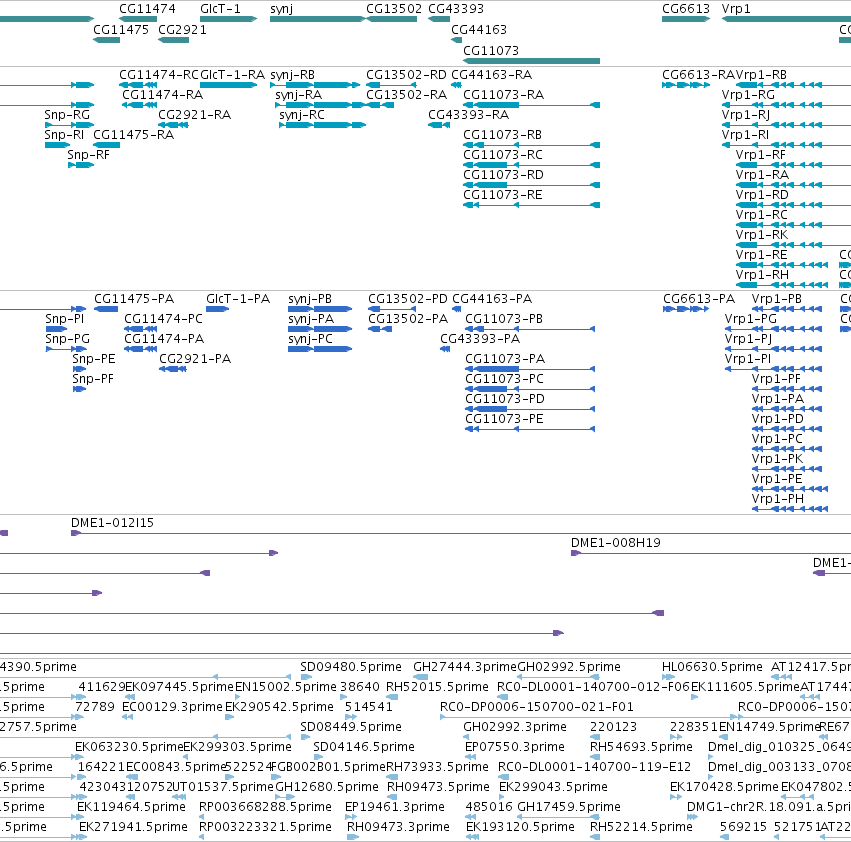This screenshot has width=851, height=842.
Task: Select the GlcT-1 gene label
Action: [x=220, y=9]
